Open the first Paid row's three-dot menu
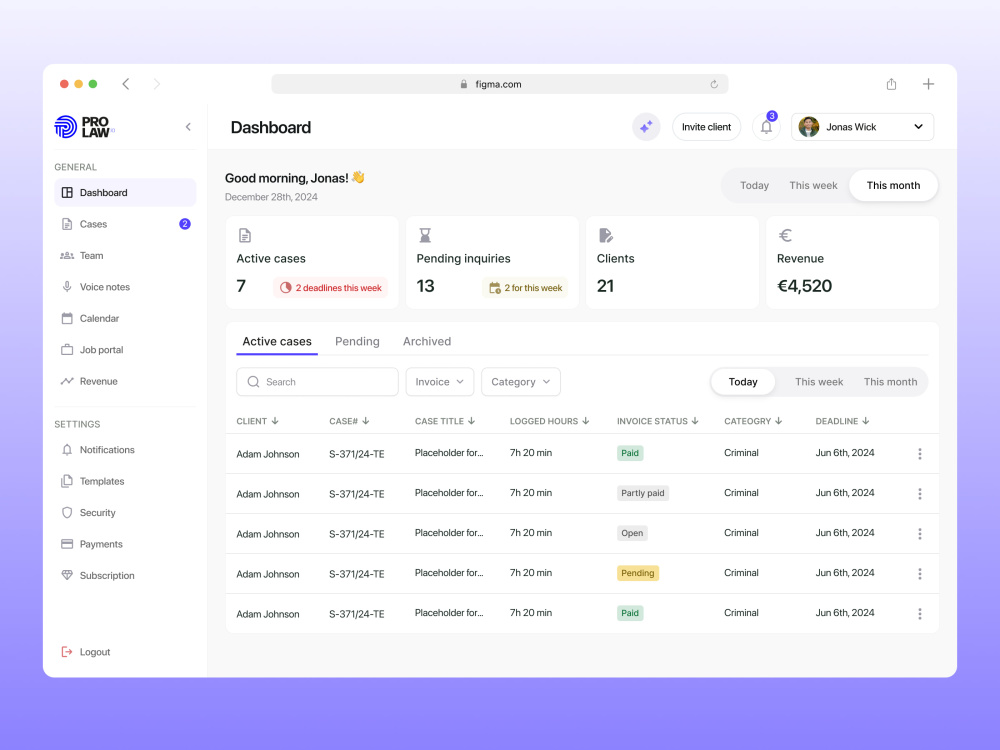This screenshot has height=750, width=1000. coord(920,453)
